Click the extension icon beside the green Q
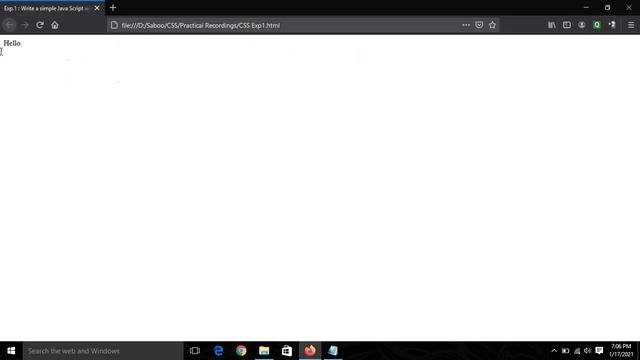Image resolution: width=640 pixels, height=360 pixels. click(x=612, y=25)
